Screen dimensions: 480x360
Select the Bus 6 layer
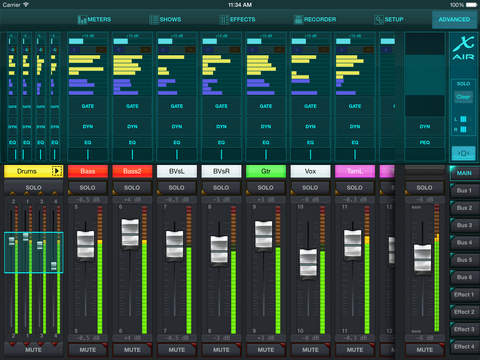[x=464, y=277]
